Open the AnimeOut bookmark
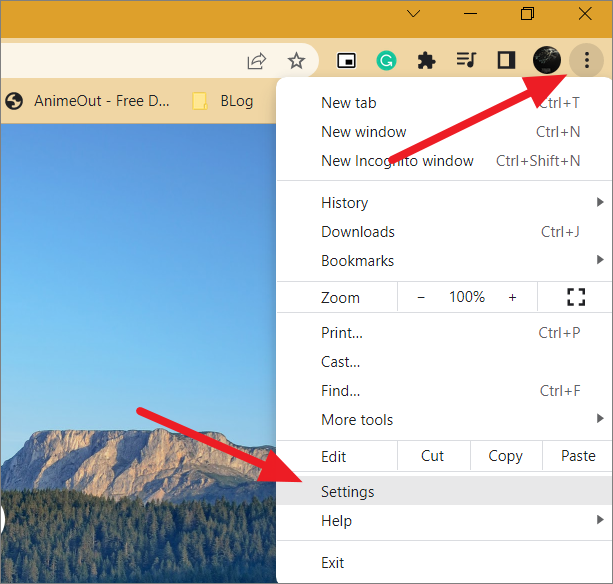 (x=88, y=101)
